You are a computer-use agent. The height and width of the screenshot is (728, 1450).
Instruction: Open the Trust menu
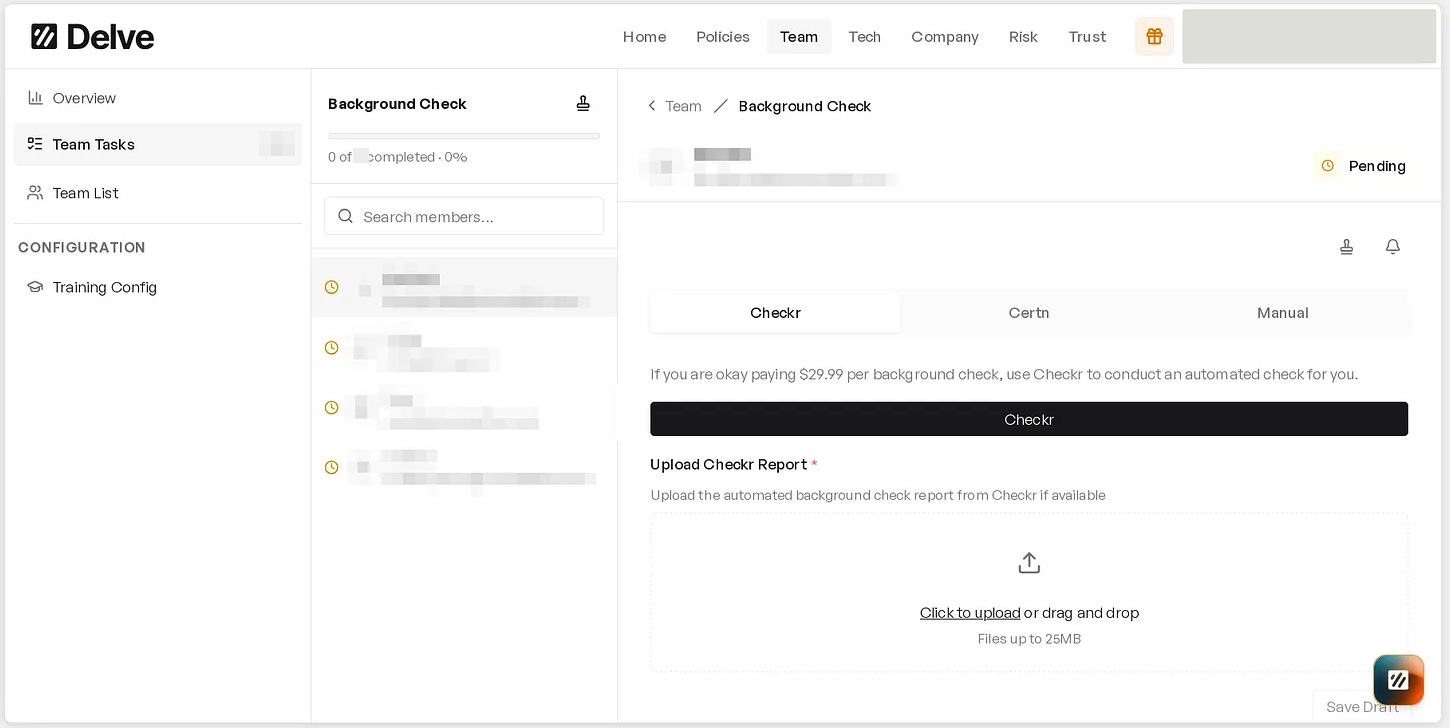pos(1087,37)
